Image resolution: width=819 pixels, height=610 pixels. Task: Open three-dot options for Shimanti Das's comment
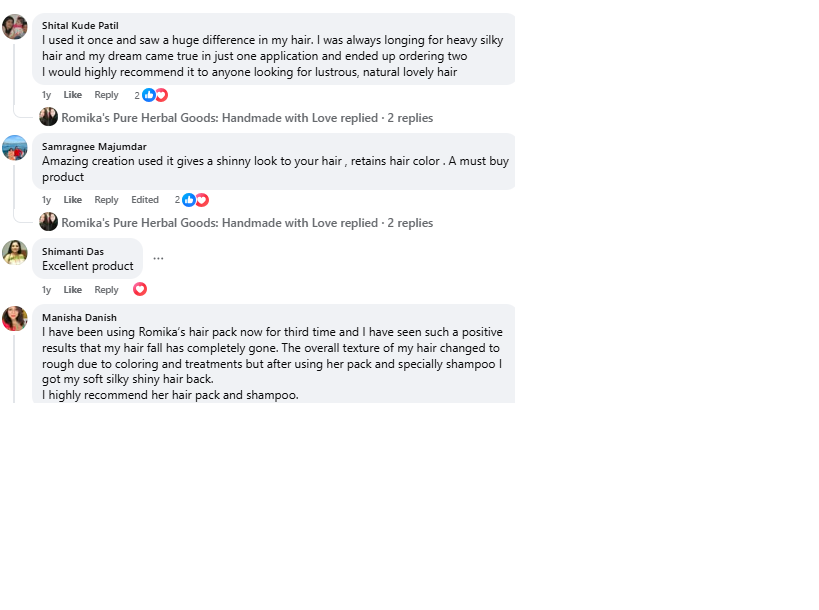158,258
